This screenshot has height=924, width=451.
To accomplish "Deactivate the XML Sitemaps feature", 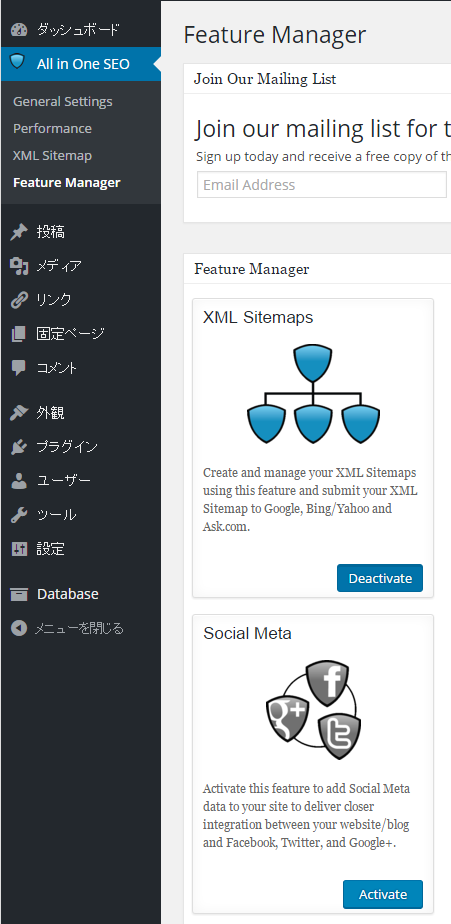I will [x=380, y=578].
